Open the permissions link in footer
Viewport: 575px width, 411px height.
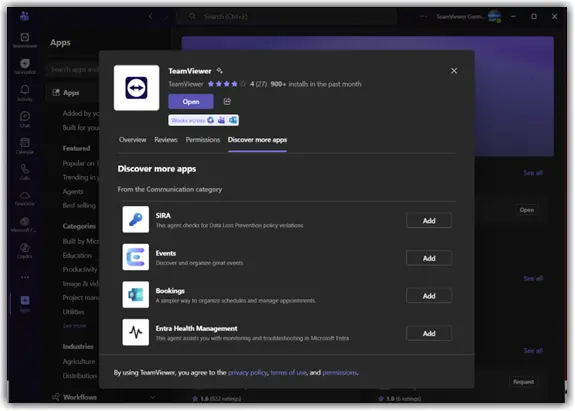(340, 373)
